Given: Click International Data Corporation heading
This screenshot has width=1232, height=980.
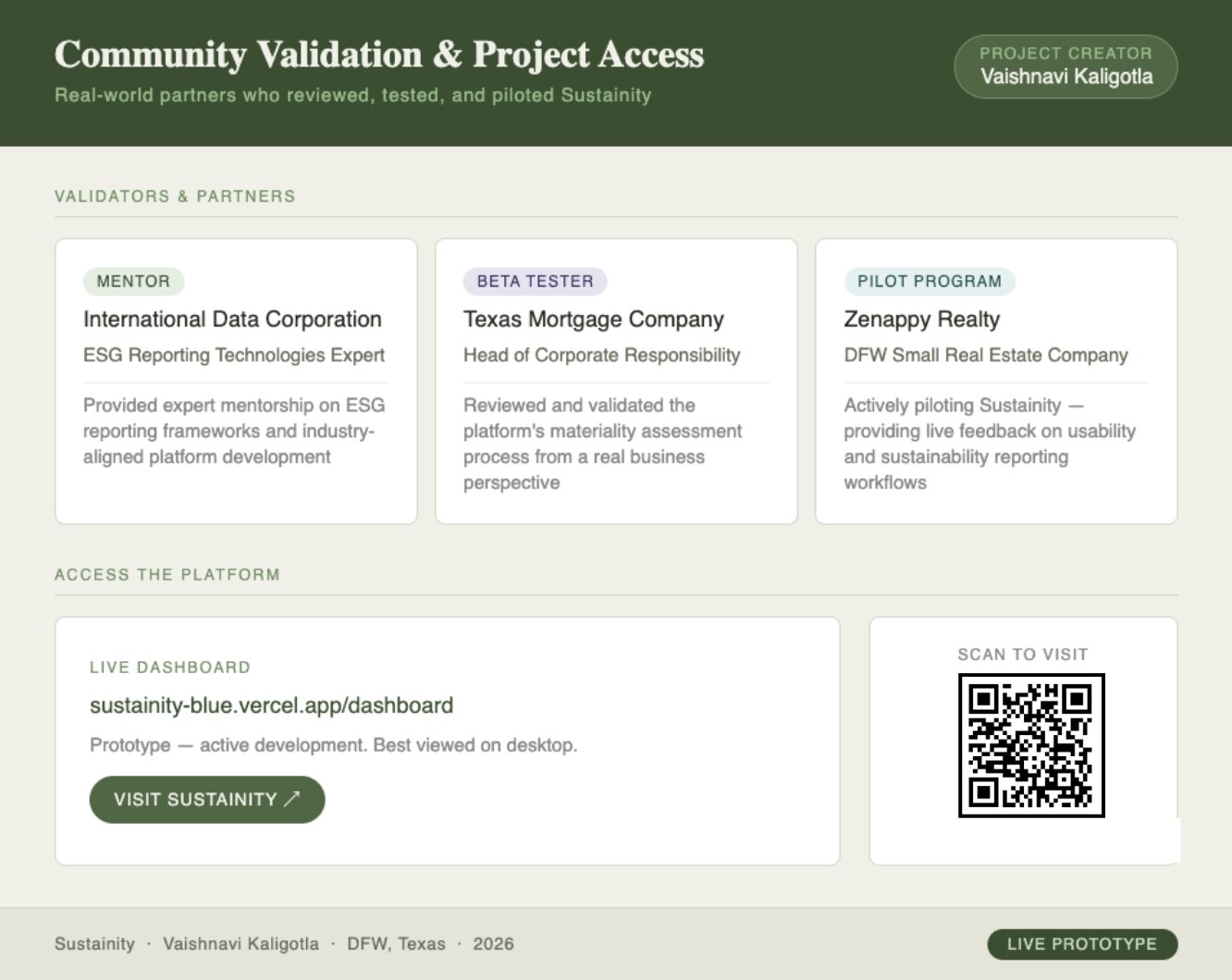Looking at the screenshot, I should (x=232, y=319).
